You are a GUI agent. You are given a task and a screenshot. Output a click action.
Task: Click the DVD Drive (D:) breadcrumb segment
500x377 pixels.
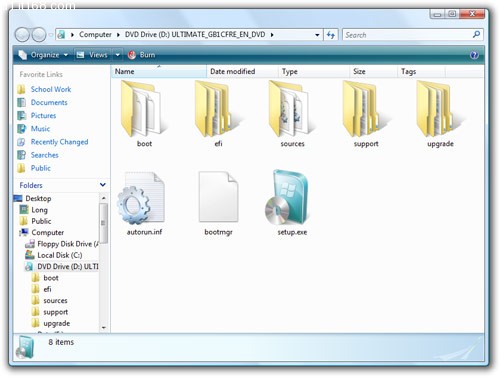point(195,35)
